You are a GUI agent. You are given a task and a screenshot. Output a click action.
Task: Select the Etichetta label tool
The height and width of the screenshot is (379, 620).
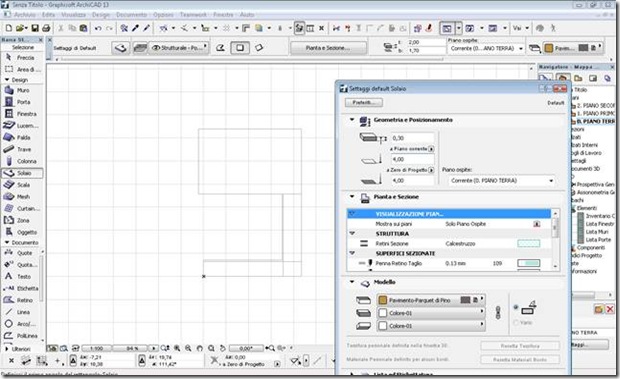(21, 288)
